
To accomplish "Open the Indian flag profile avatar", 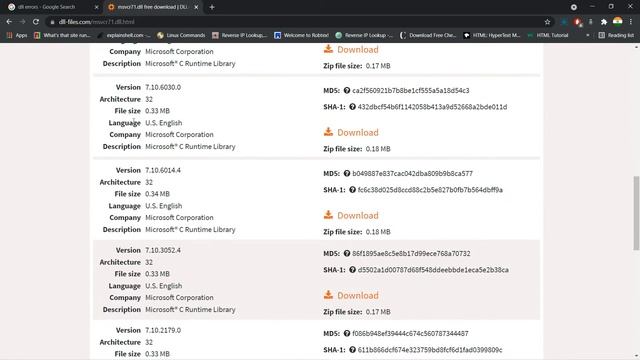I will [618, 21].
